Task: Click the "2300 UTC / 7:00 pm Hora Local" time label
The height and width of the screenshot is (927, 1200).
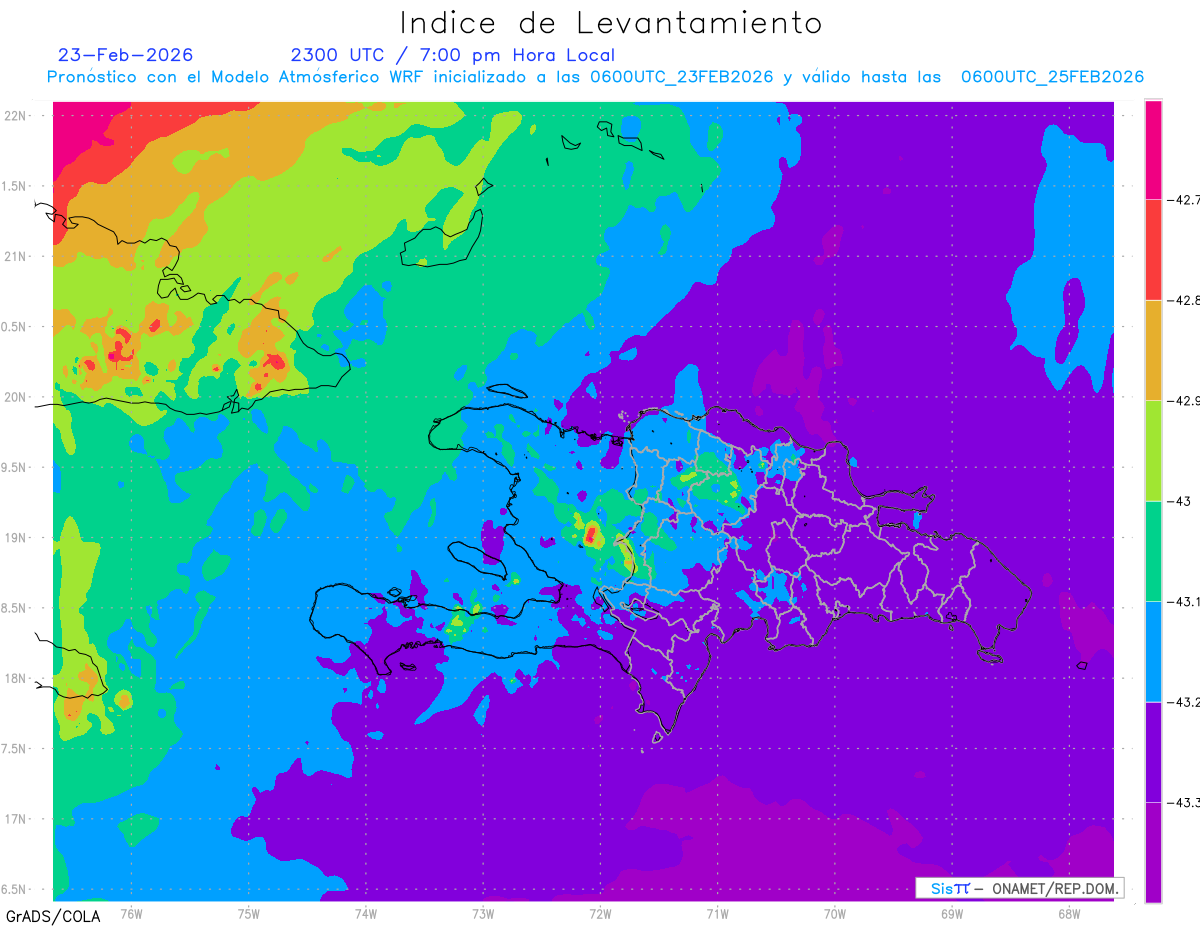Action: point(452,55)
